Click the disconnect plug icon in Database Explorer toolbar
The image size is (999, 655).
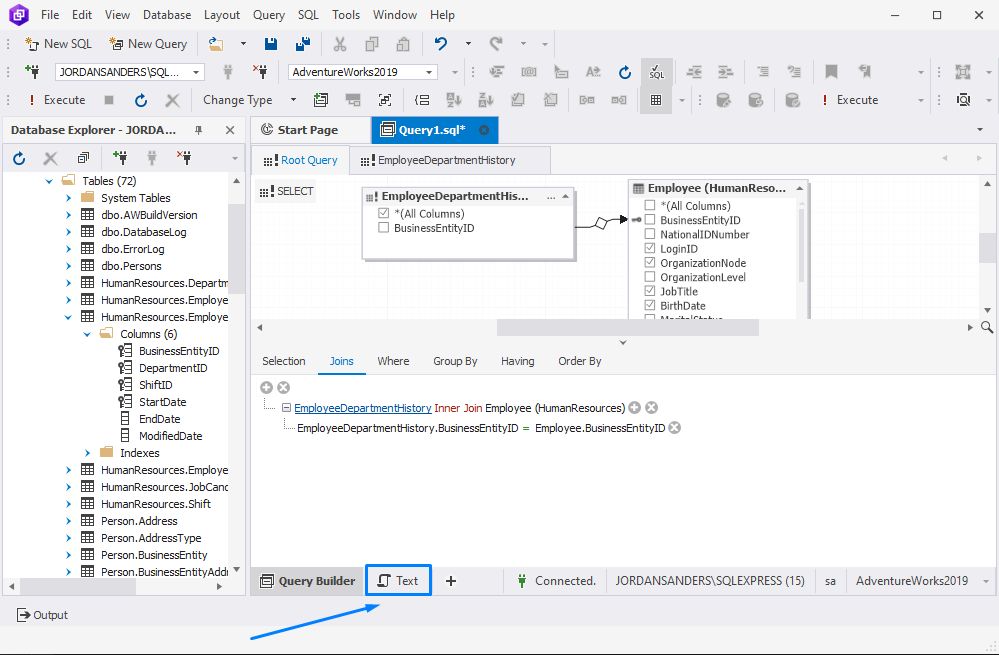(x=184, y=158)
